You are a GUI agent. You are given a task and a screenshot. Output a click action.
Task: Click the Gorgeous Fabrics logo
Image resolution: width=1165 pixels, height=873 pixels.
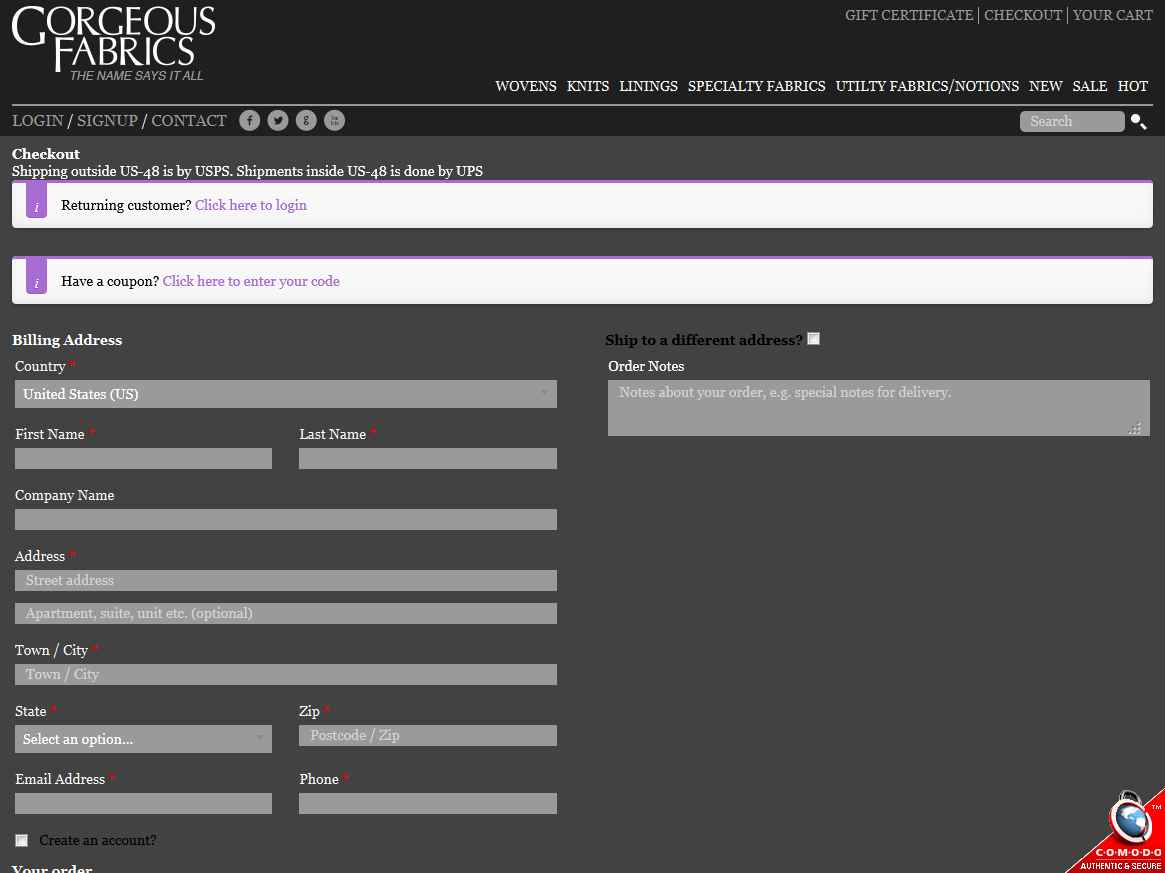pos(113,43)
